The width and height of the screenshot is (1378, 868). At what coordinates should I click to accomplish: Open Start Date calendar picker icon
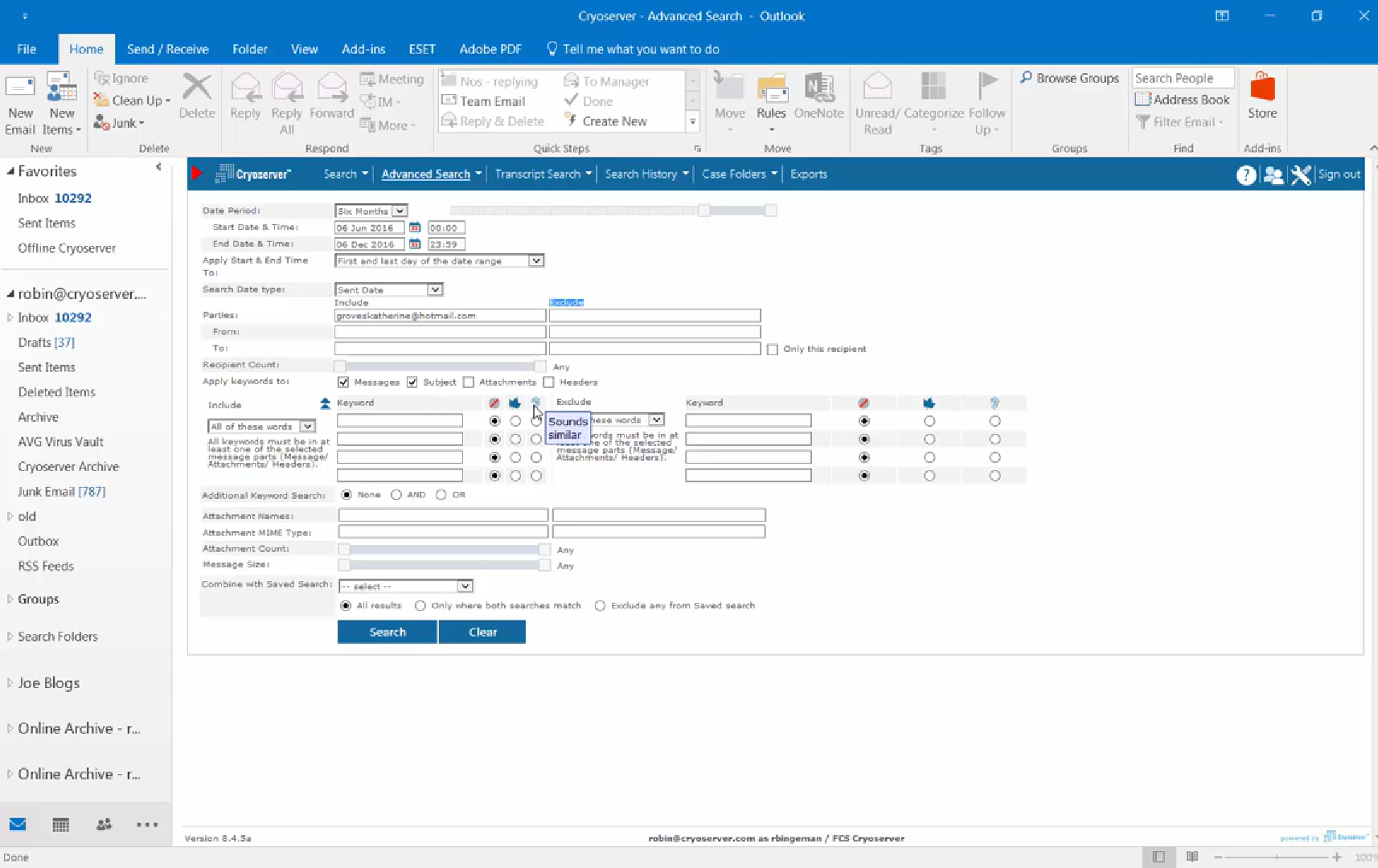point(415,227)
